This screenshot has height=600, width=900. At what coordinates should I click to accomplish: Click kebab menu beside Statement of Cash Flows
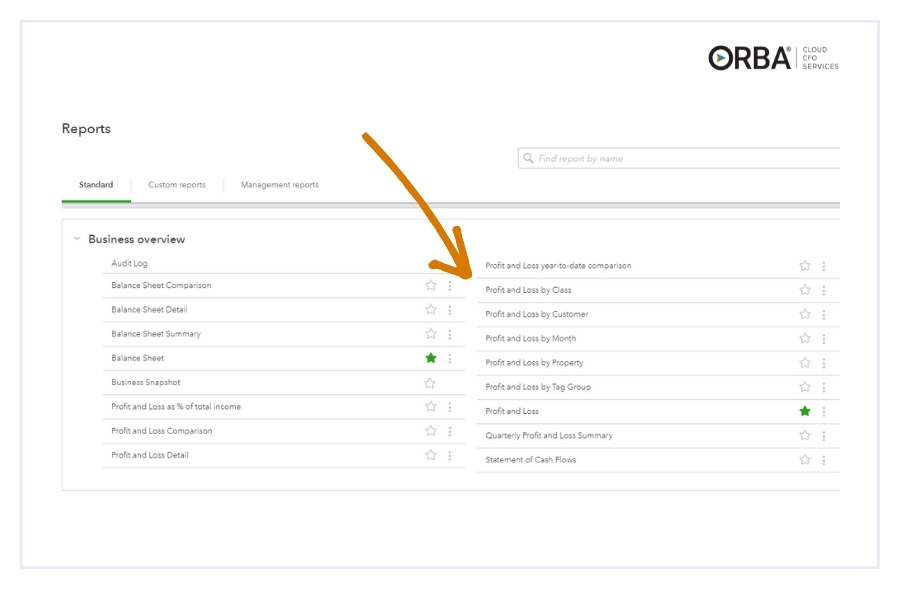(x=824, y=460)
